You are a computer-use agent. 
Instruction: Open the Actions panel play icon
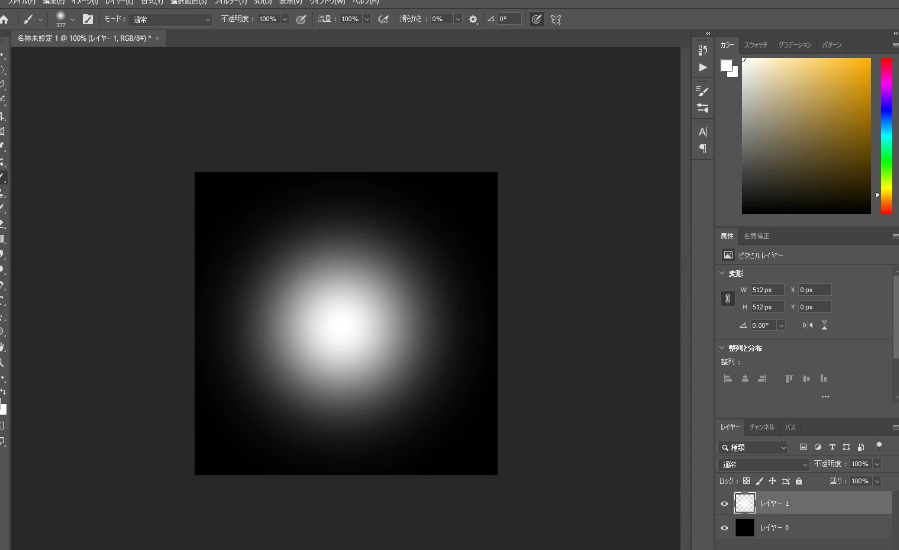coord(703,67)
